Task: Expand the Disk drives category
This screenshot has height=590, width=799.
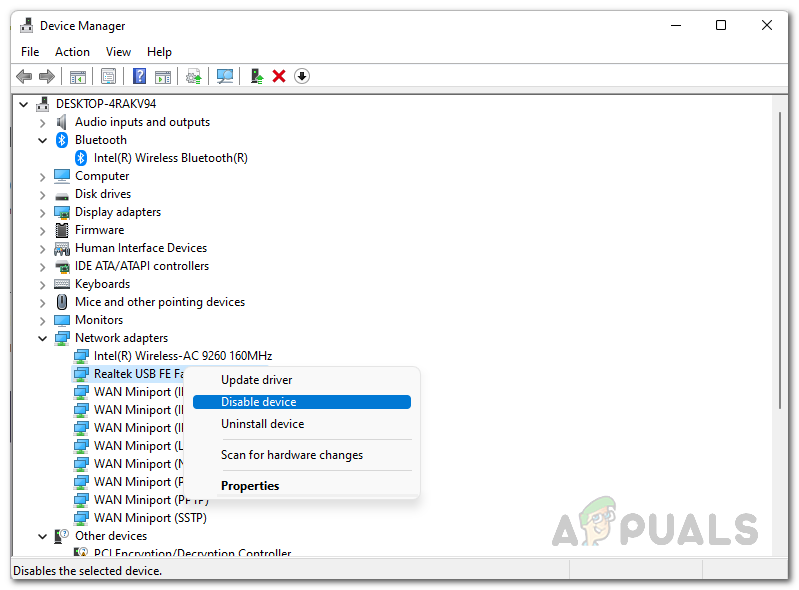Action: 42,195
